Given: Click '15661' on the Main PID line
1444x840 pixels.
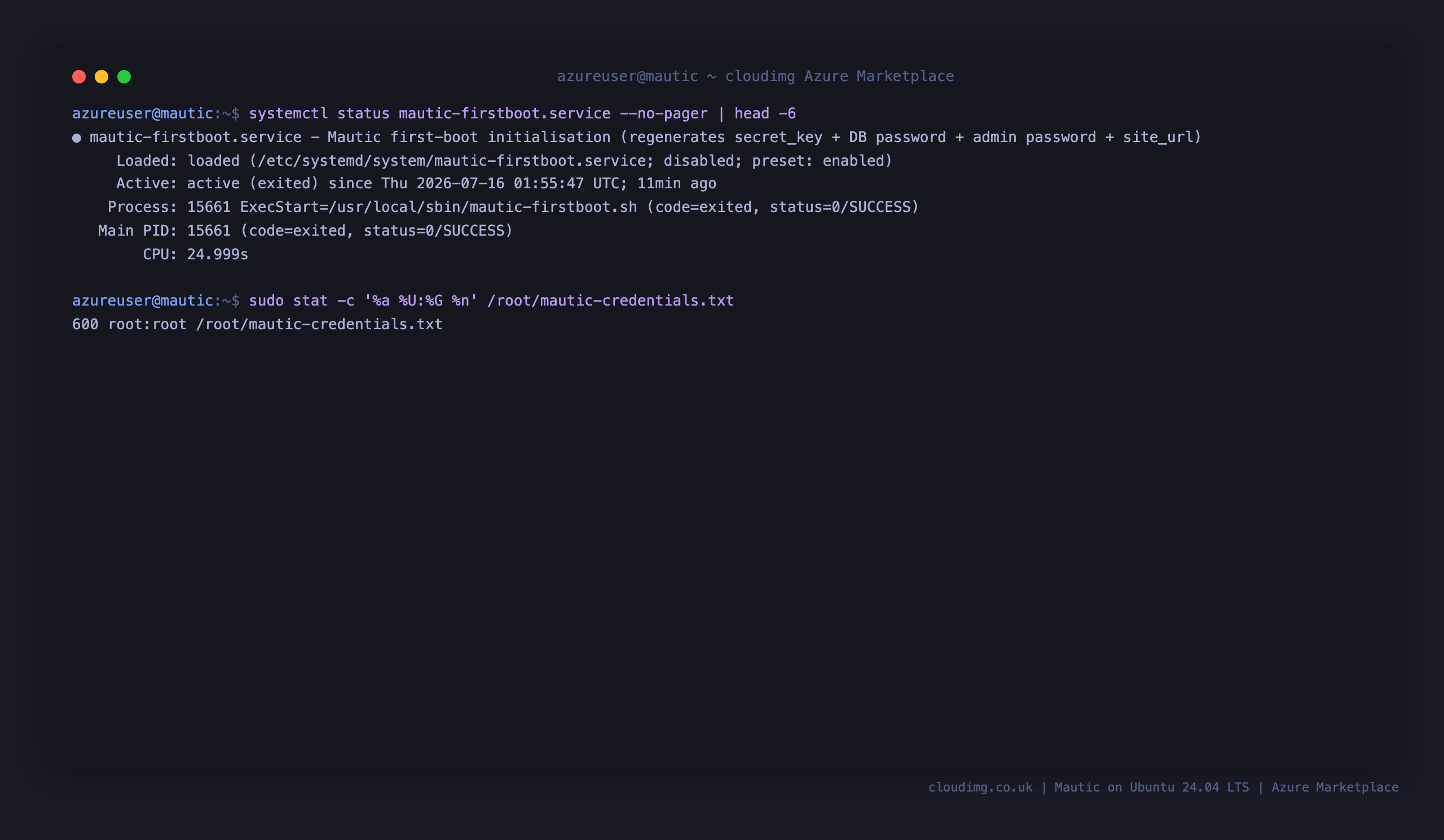Looking at the screenshot, I should point(209,230).
